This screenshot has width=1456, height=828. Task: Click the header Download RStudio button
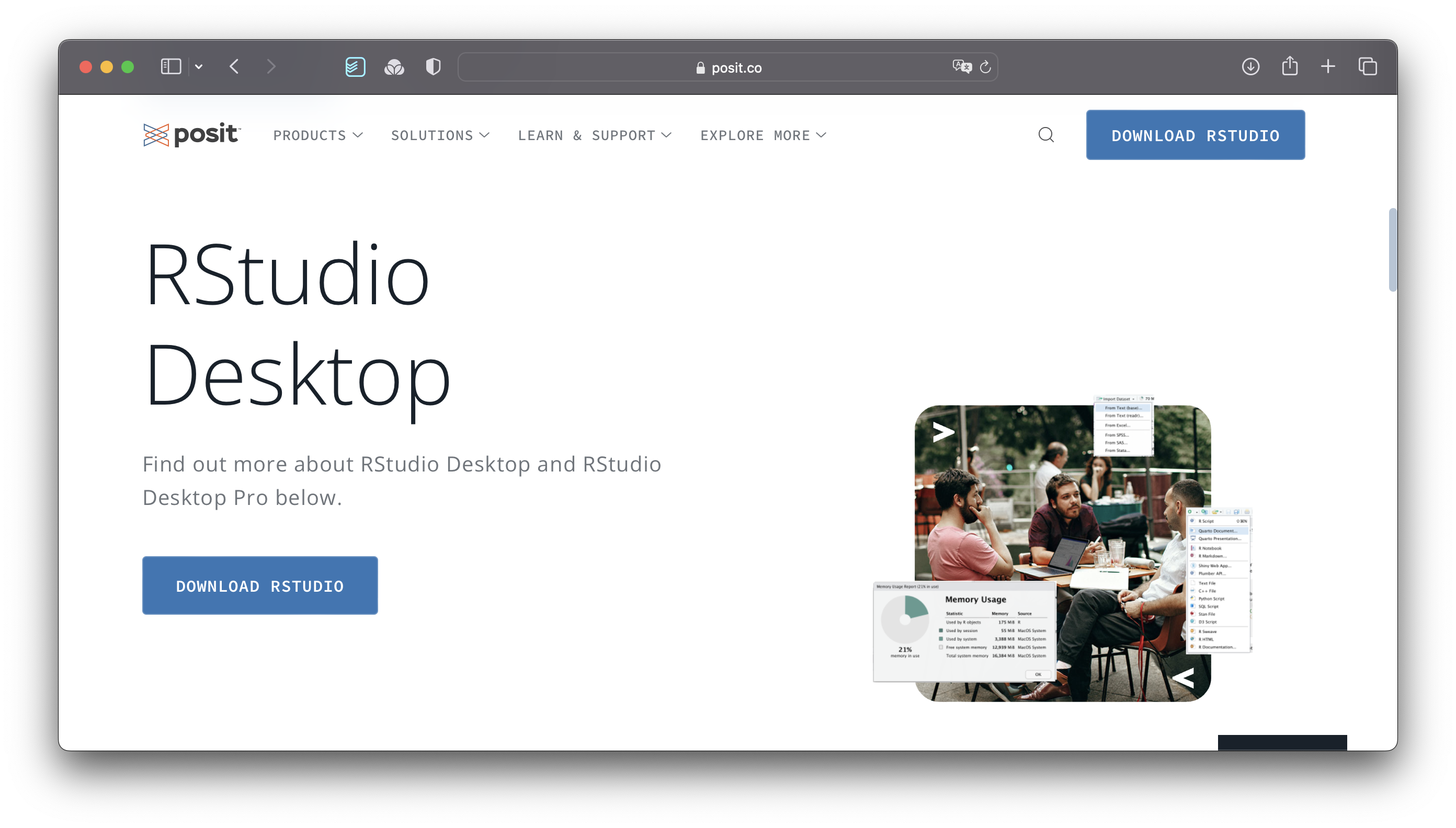pos(1195,135)
